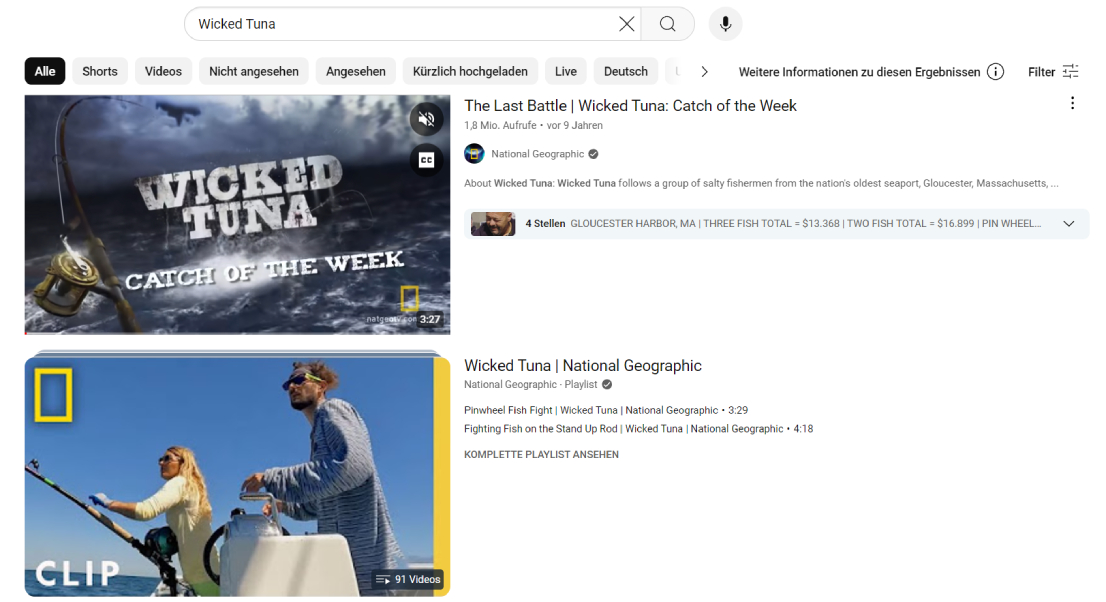Open National Geographic channel avatar

(474, 154)
